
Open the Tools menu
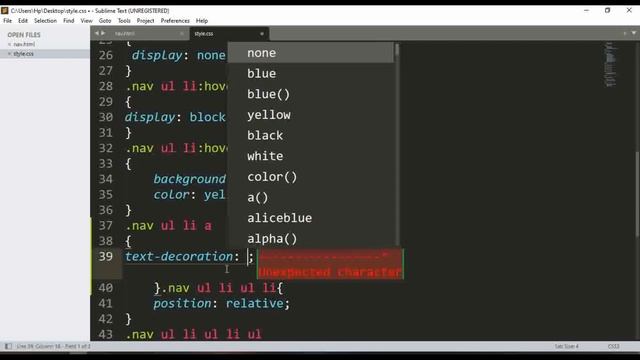tap(124, 21)
